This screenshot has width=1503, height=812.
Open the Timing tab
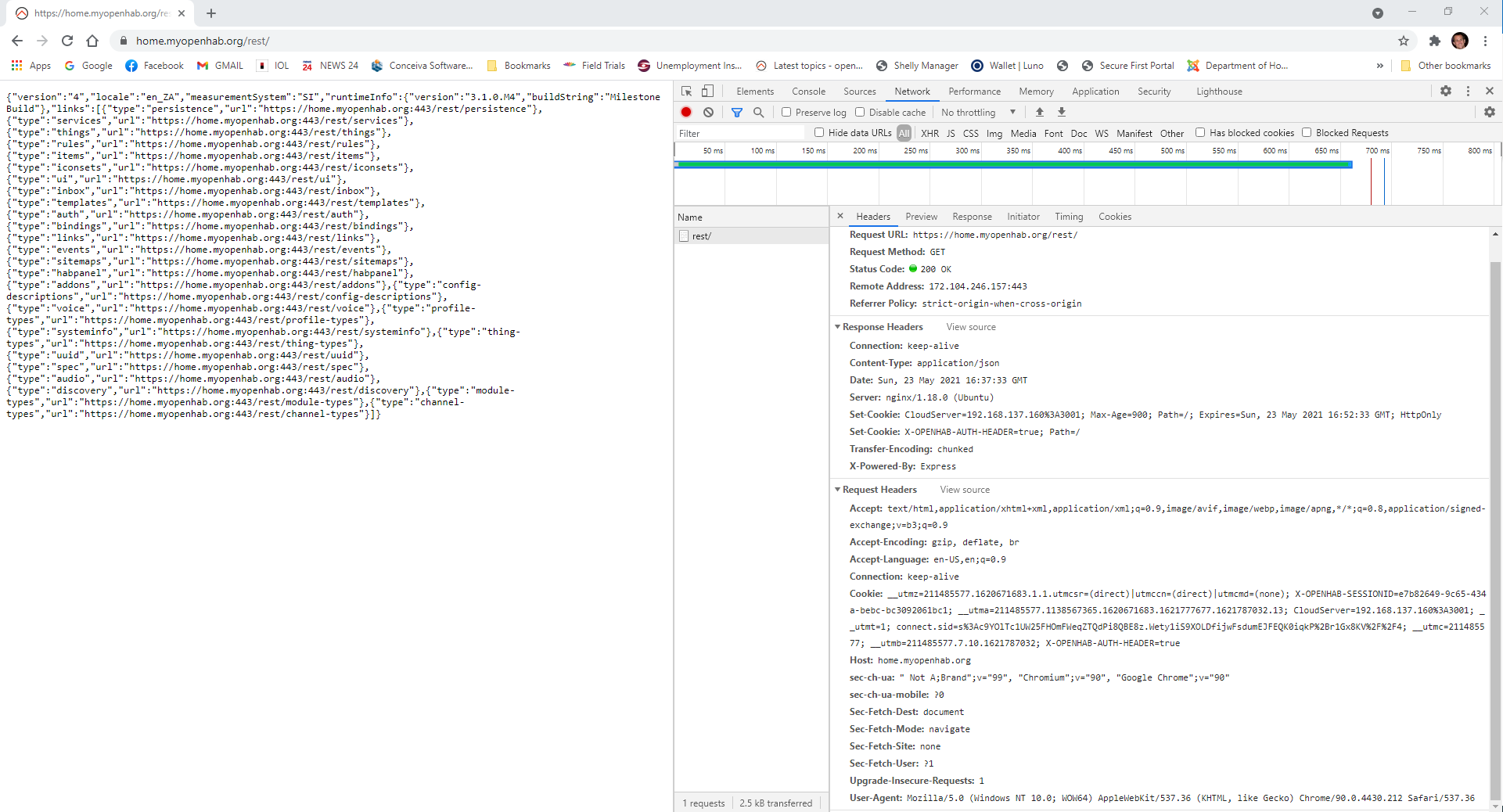point(1069,217)
